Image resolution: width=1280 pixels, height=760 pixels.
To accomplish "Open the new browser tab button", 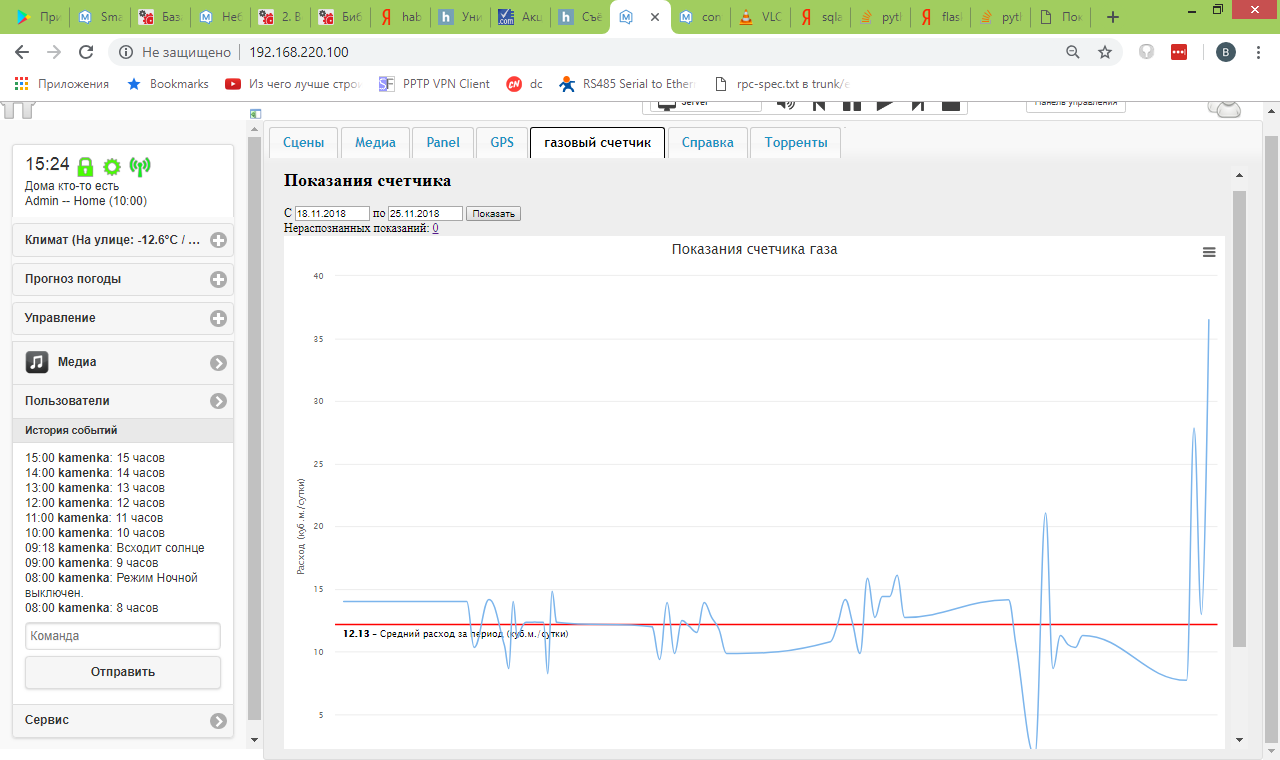I will [x=1112, y=17].
